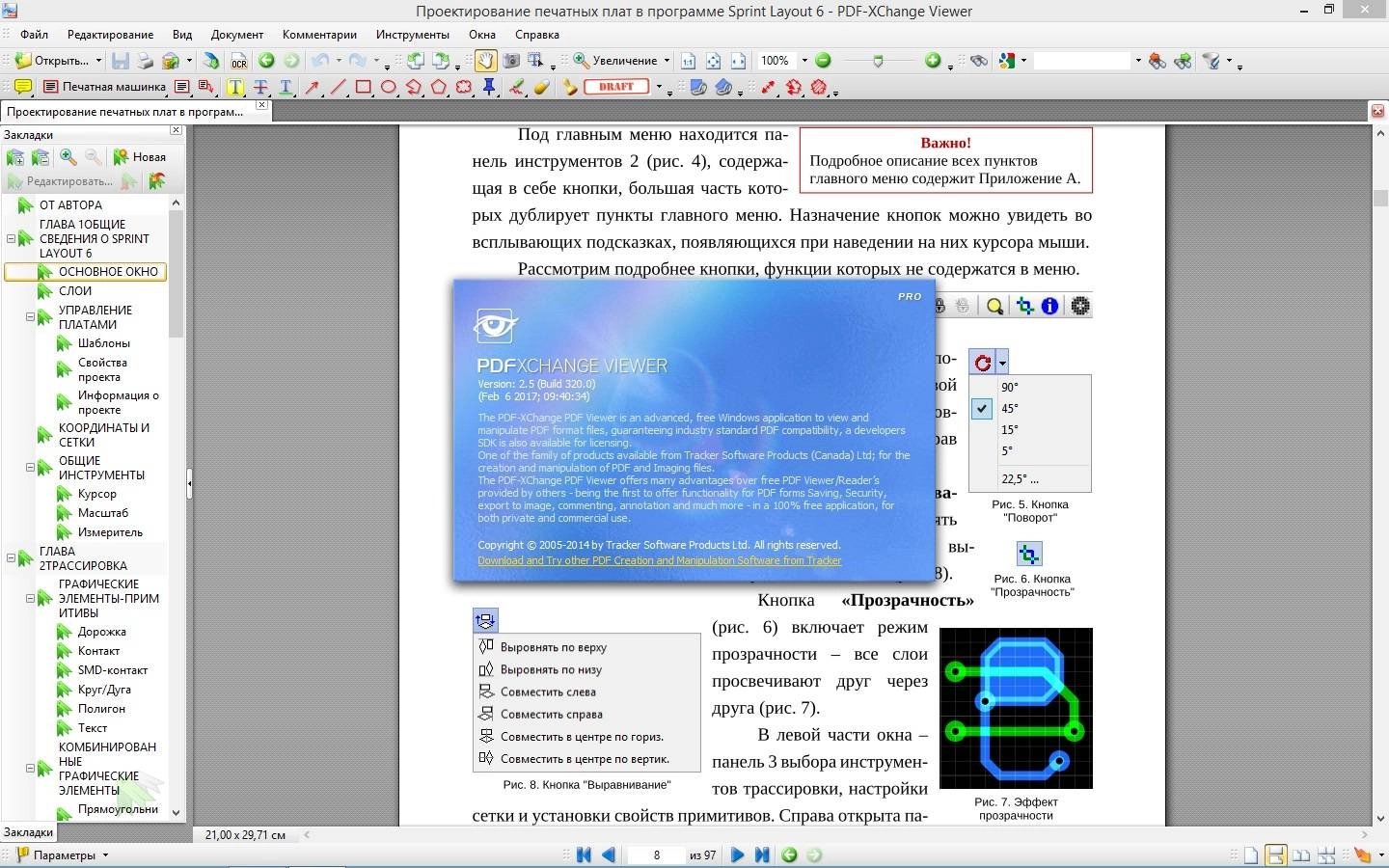The height and width of the screenshot is (868, 1389).
Task: Select the Sticky Note tool
Action: coord(21,87)
